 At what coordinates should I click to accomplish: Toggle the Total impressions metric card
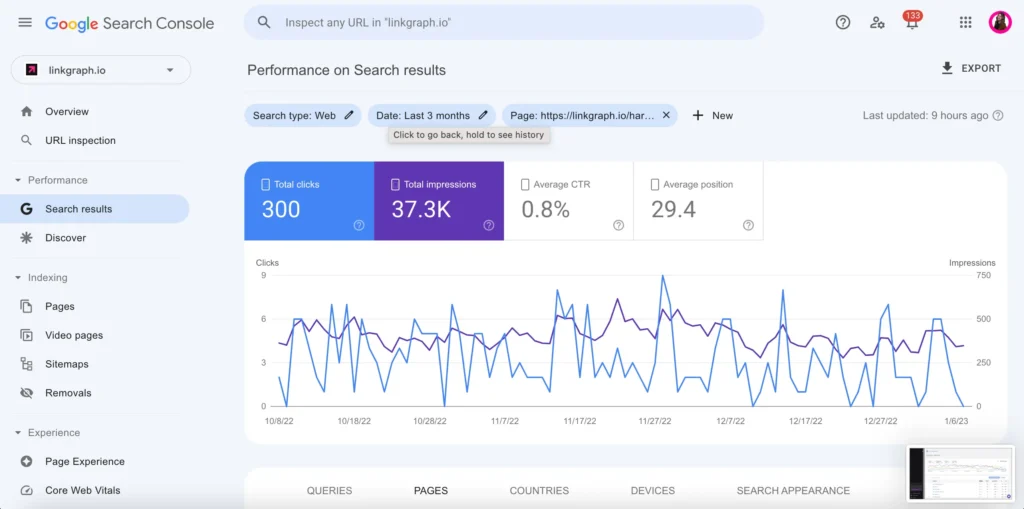tap(439, 201)
